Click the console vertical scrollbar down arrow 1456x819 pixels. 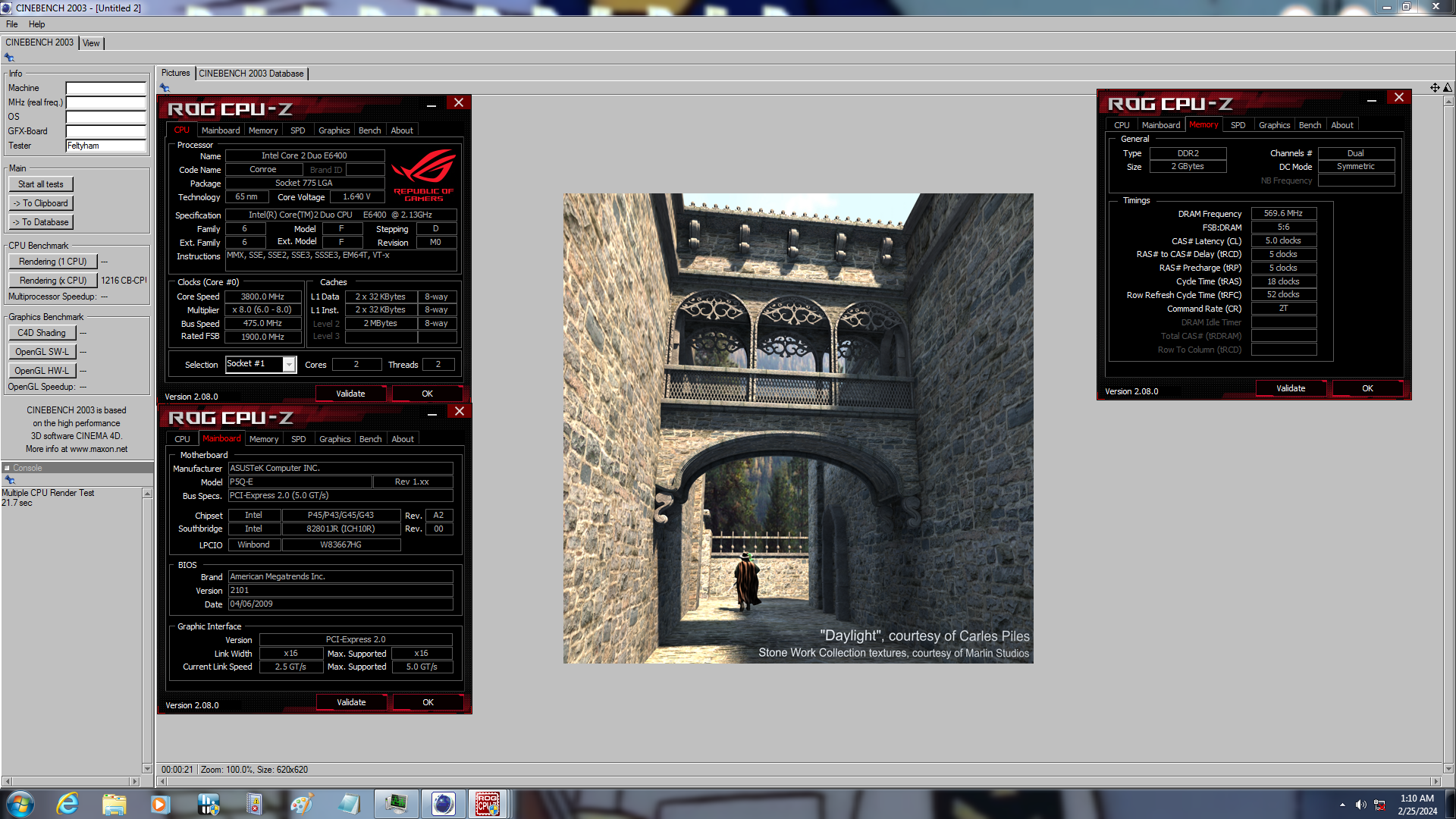[x=147, y=768]
